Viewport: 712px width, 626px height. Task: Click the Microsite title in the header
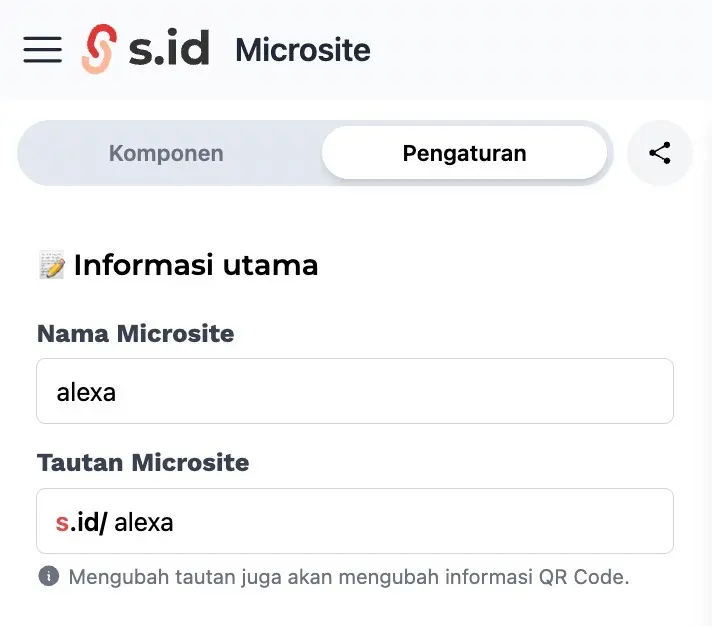pyautogui.click(x=303, y=49)
